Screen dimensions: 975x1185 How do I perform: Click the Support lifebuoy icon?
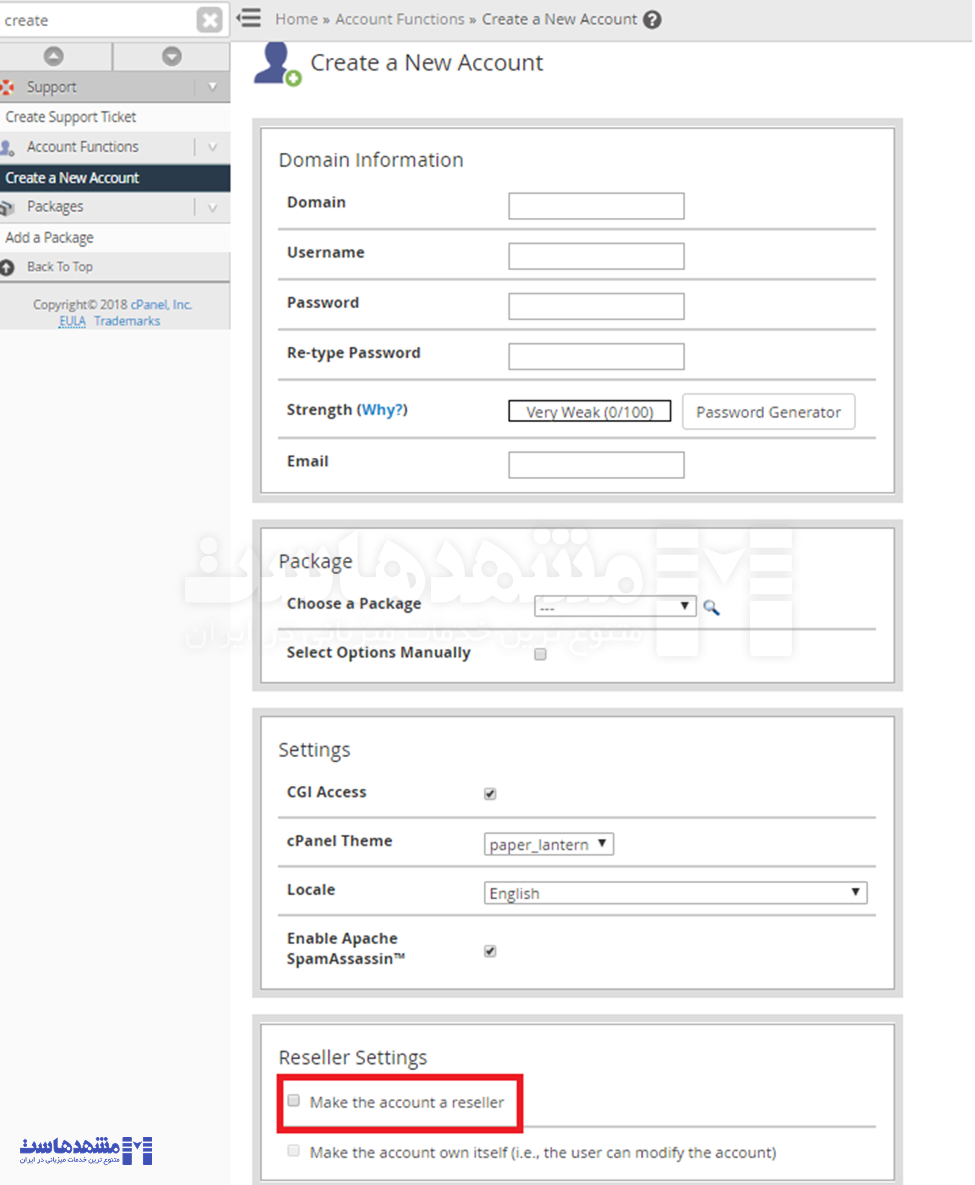coord(8,88)
